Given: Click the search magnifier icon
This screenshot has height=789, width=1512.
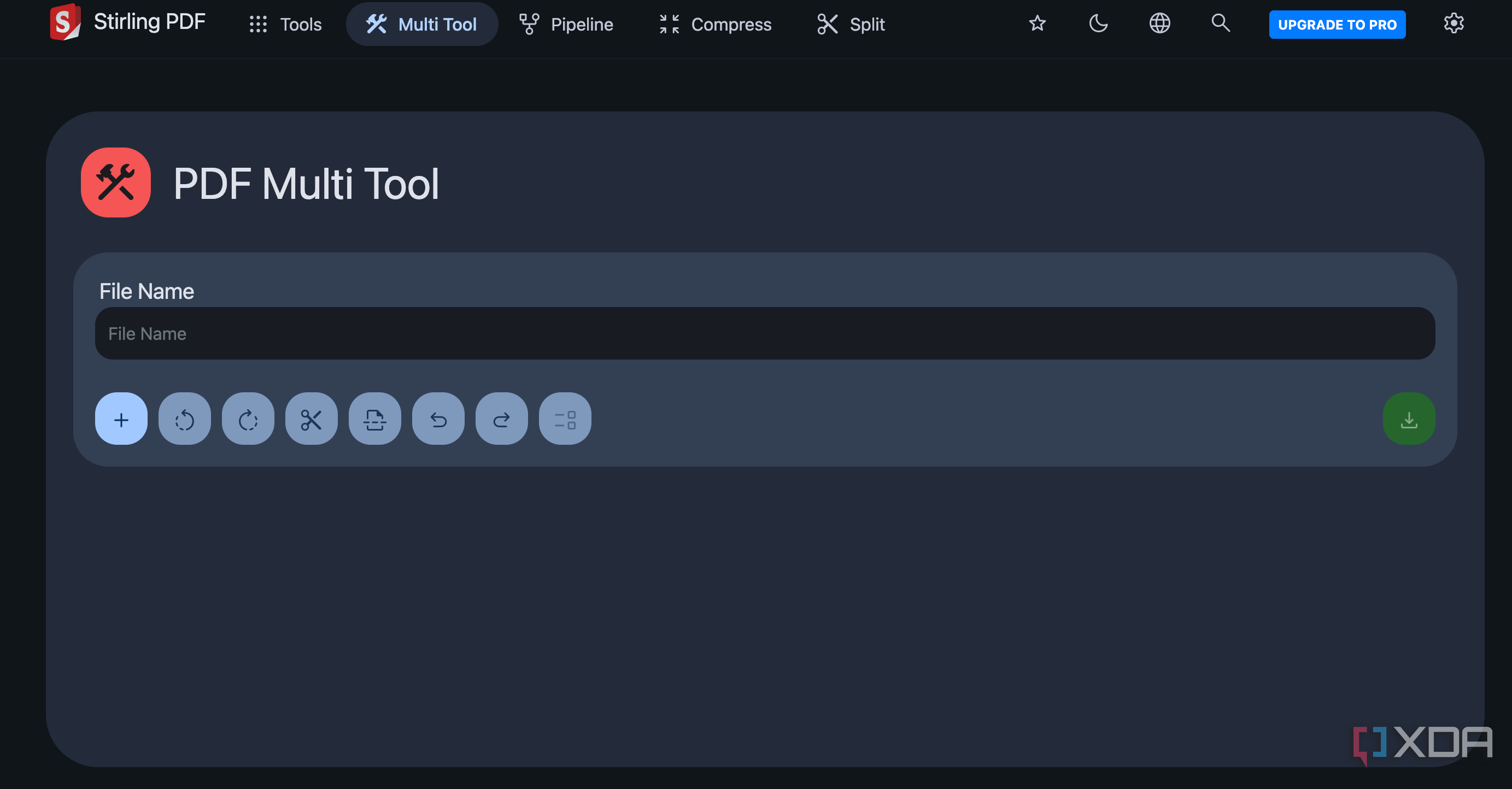Looking at the screenshot, I should (x=1220, y=23).
